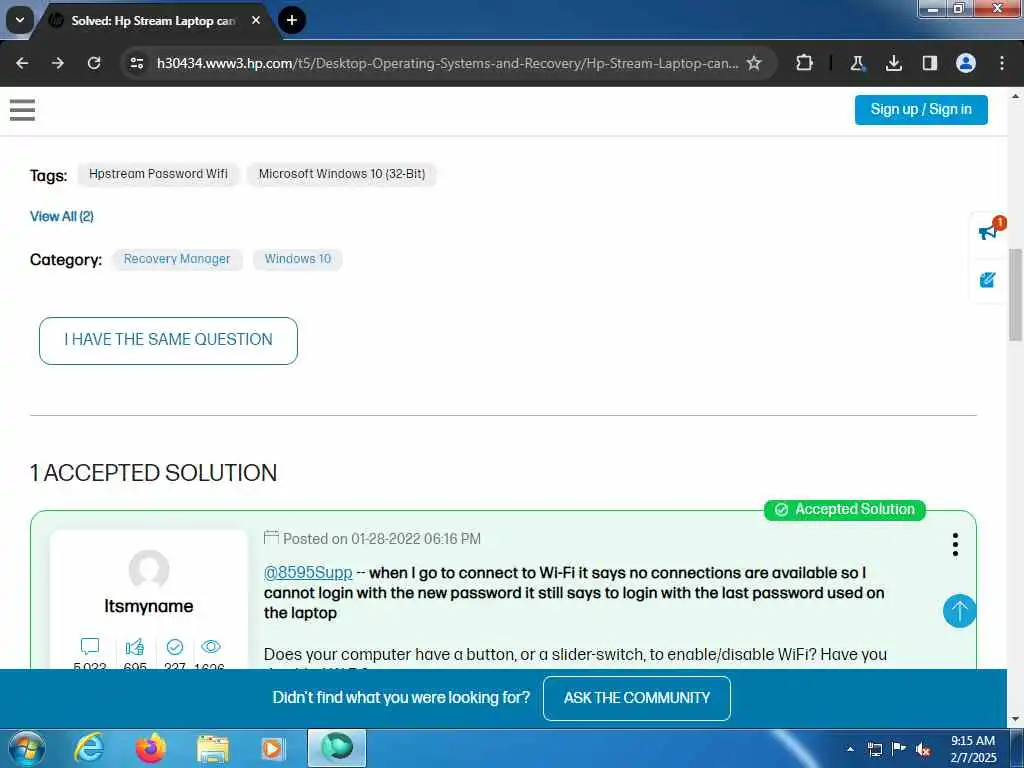Click Sign up / Sign in button

pyautogui.click(x=921, y=110)
